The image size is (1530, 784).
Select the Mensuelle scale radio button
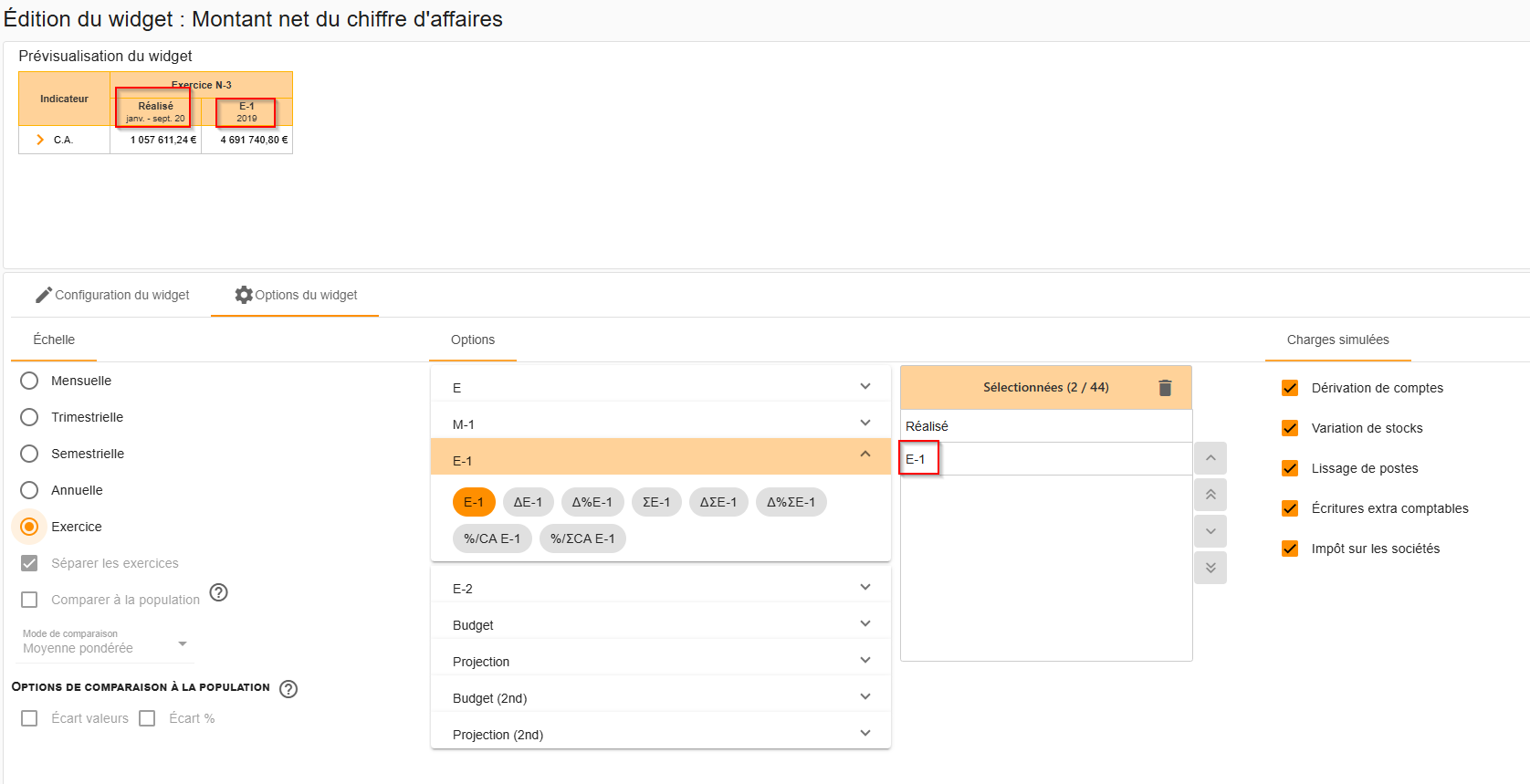coord(29,381)
